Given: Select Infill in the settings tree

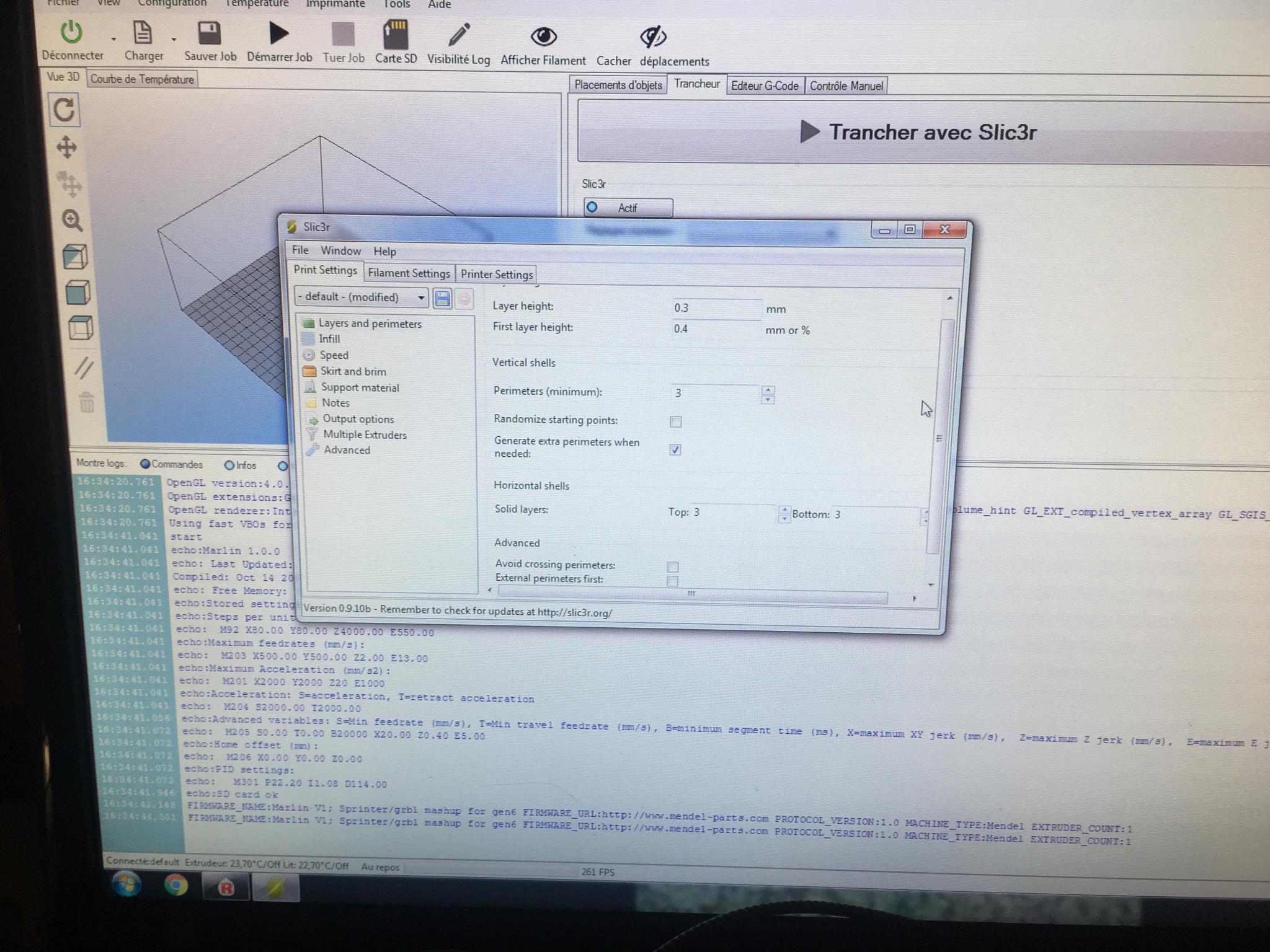Looking at the screenshot, I should (329, 339).
